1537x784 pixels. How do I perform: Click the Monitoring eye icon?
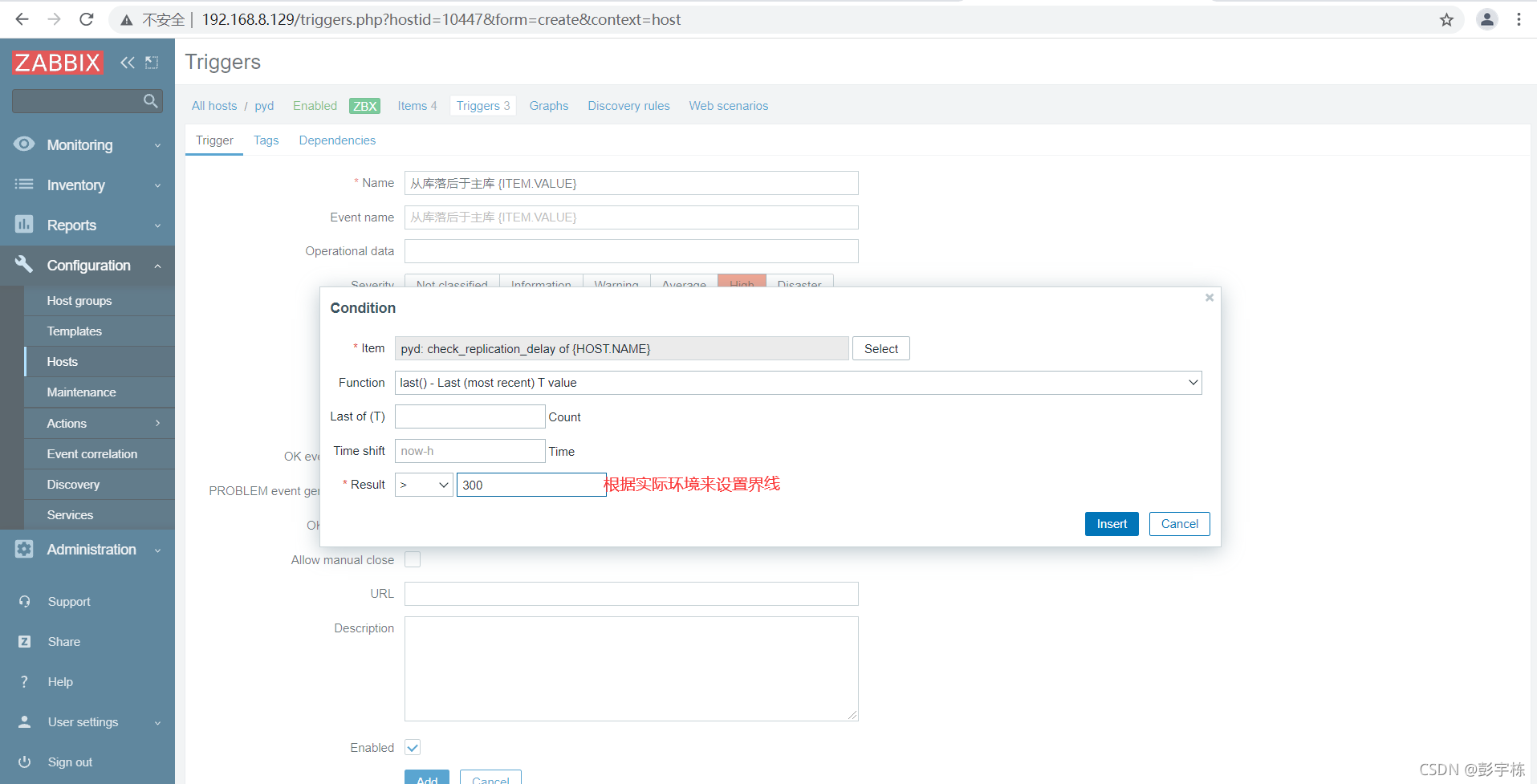point(24,144)
